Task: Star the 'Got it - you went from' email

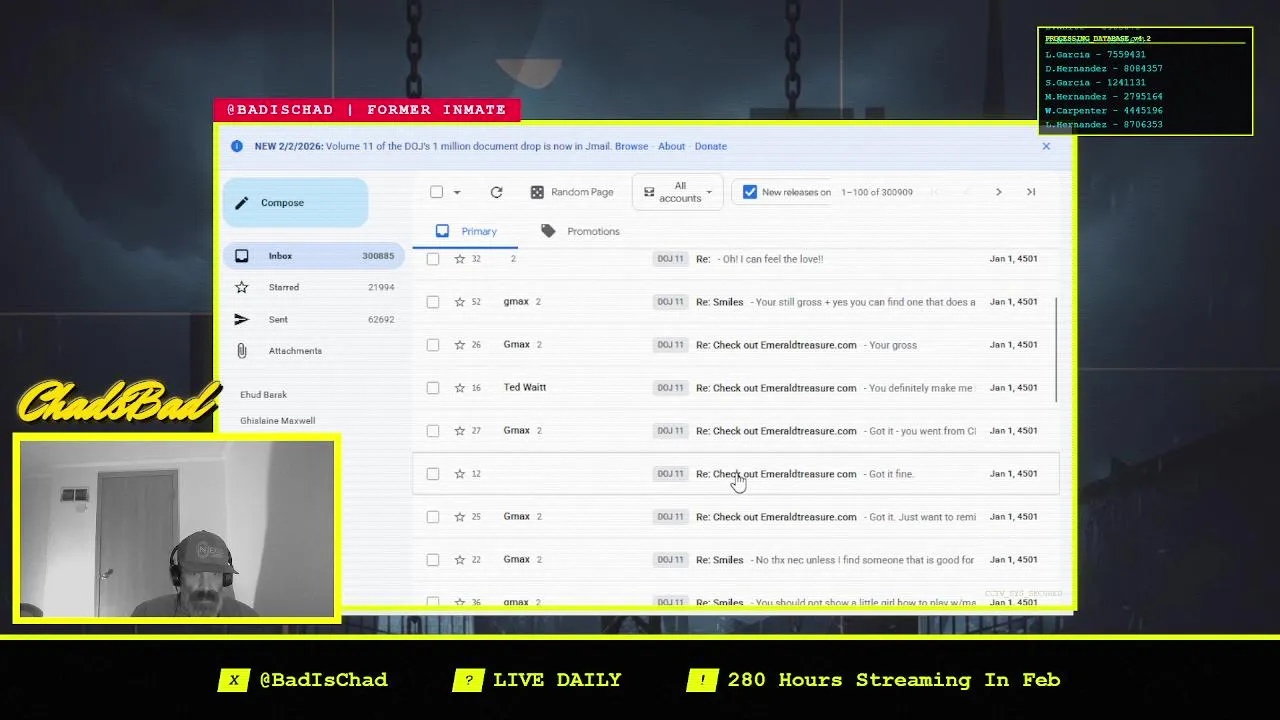Action: (460, 431)
